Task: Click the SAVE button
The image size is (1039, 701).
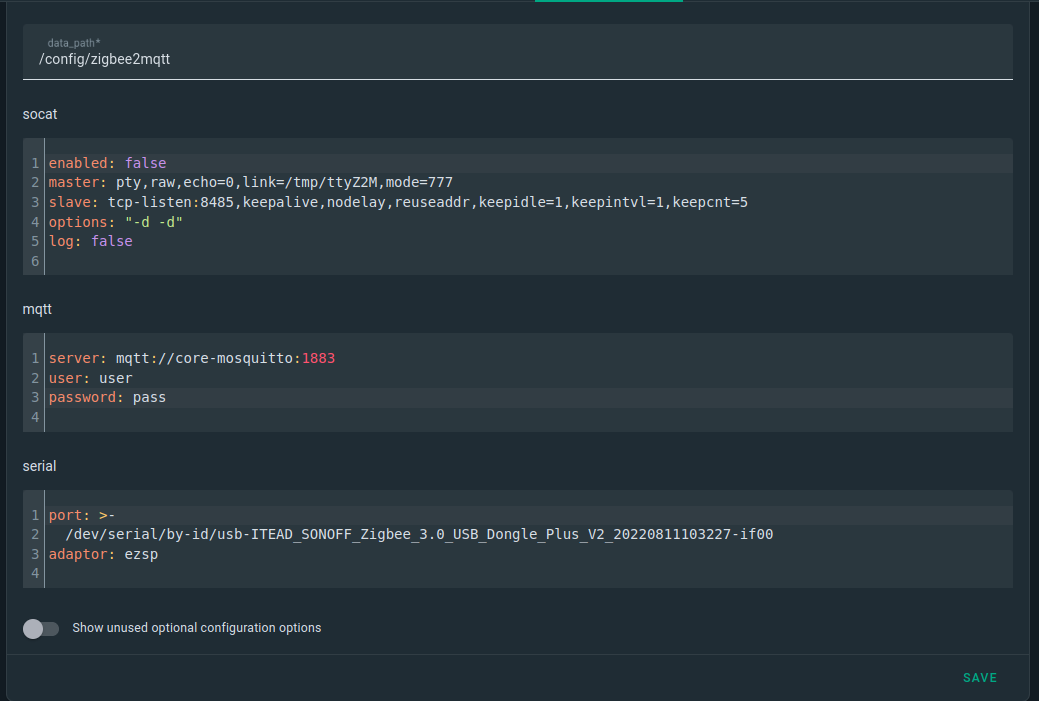Action: [x=979, y=677]
